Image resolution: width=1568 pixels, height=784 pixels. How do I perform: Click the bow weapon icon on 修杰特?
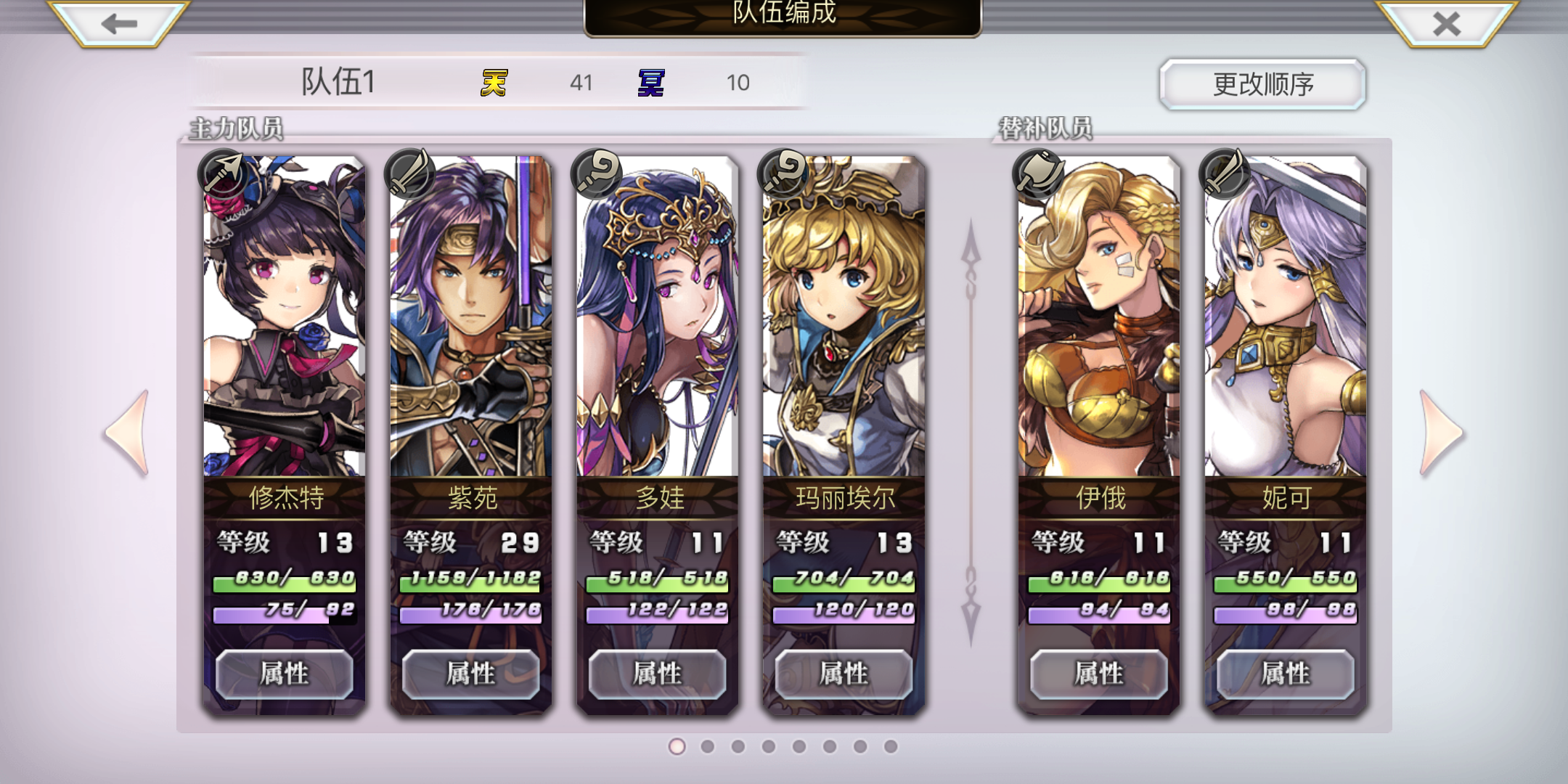[224, 173]
